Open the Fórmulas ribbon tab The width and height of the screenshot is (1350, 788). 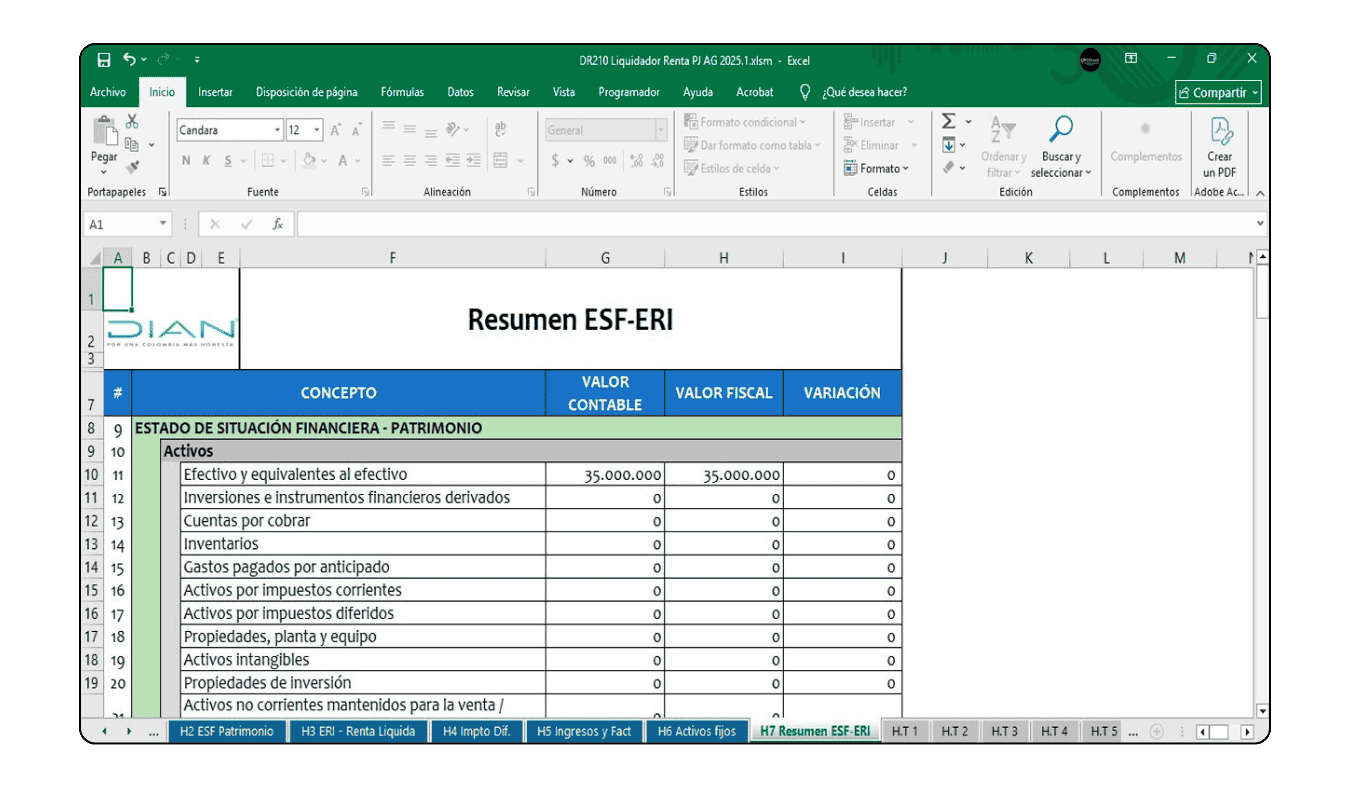tap(402, 92)
